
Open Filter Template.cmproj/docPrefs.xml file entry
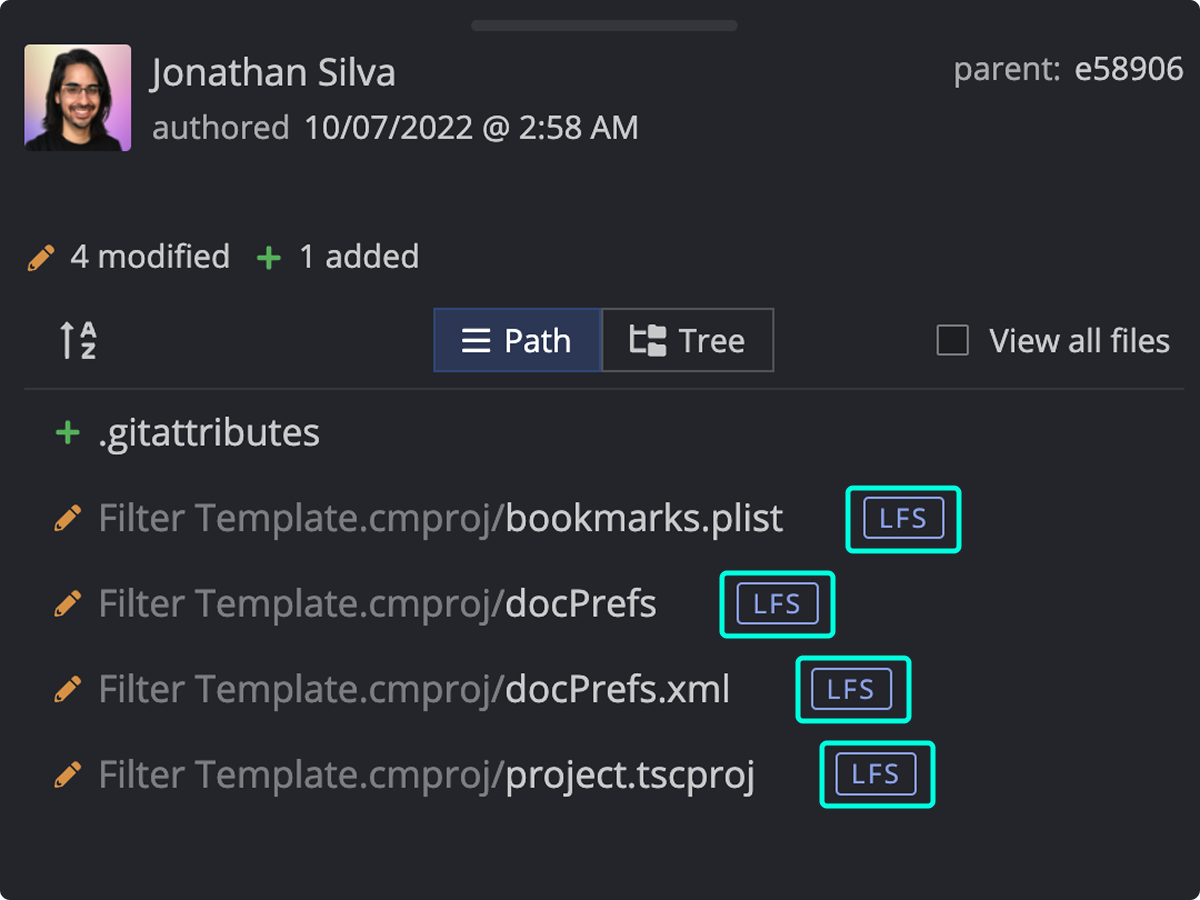pos(414,689)
